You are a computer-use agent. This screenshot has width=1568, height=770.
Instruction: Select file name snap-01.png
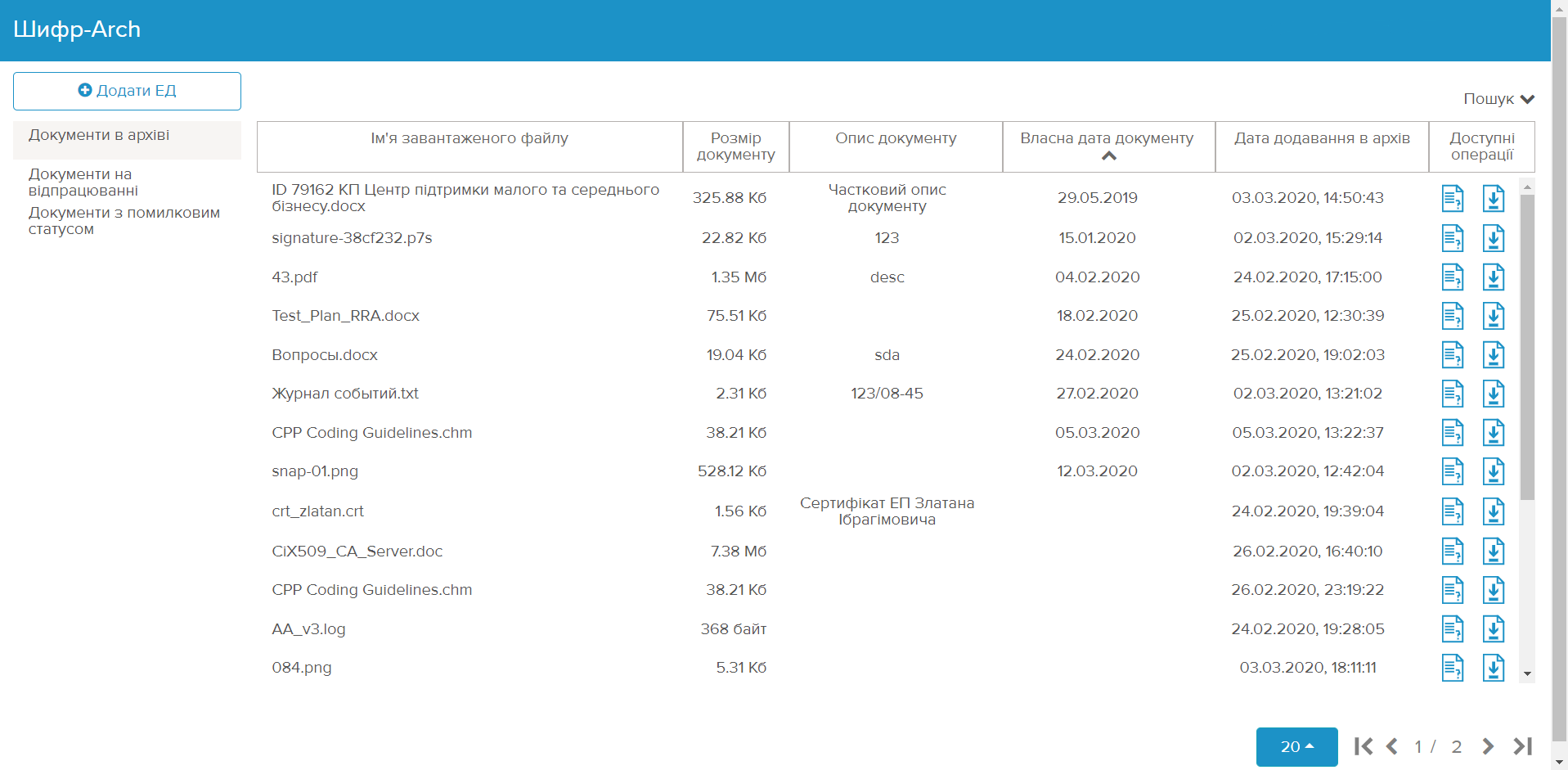click(315, 471)
